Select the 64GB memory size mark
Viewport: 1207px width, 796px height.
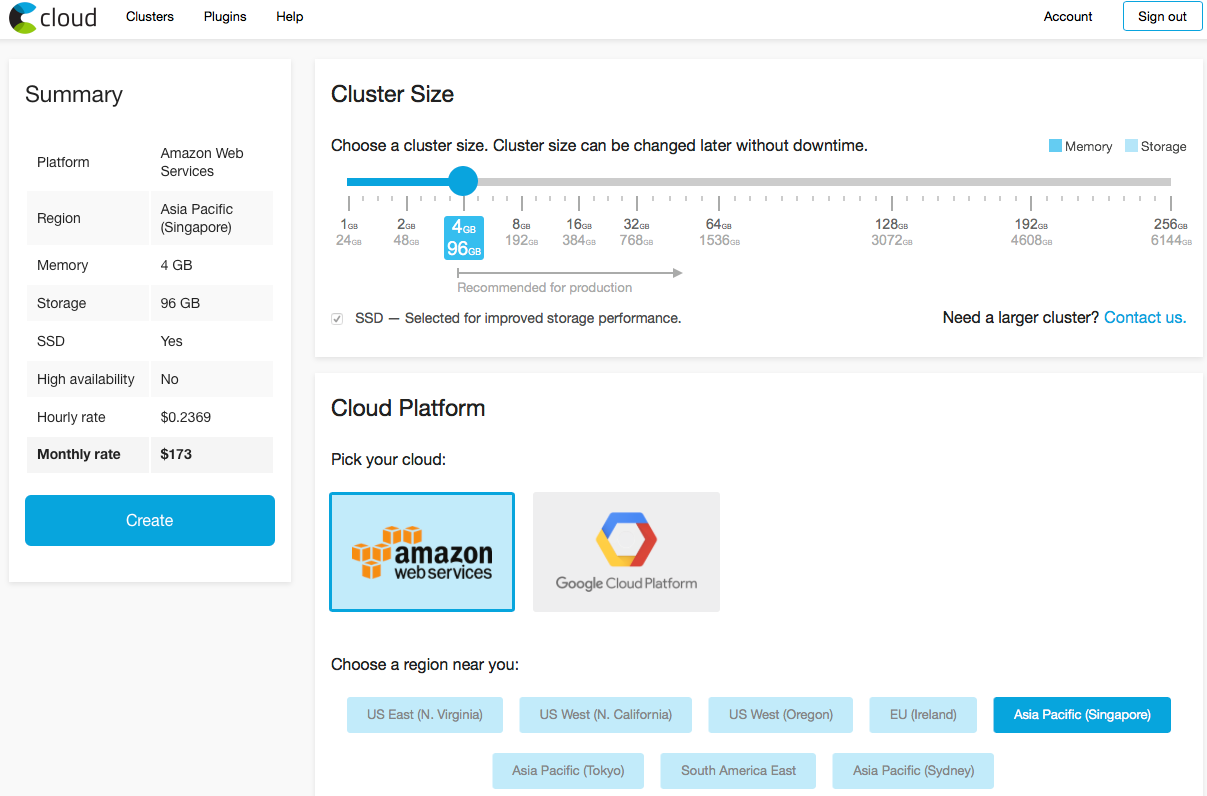click(719, 225)
